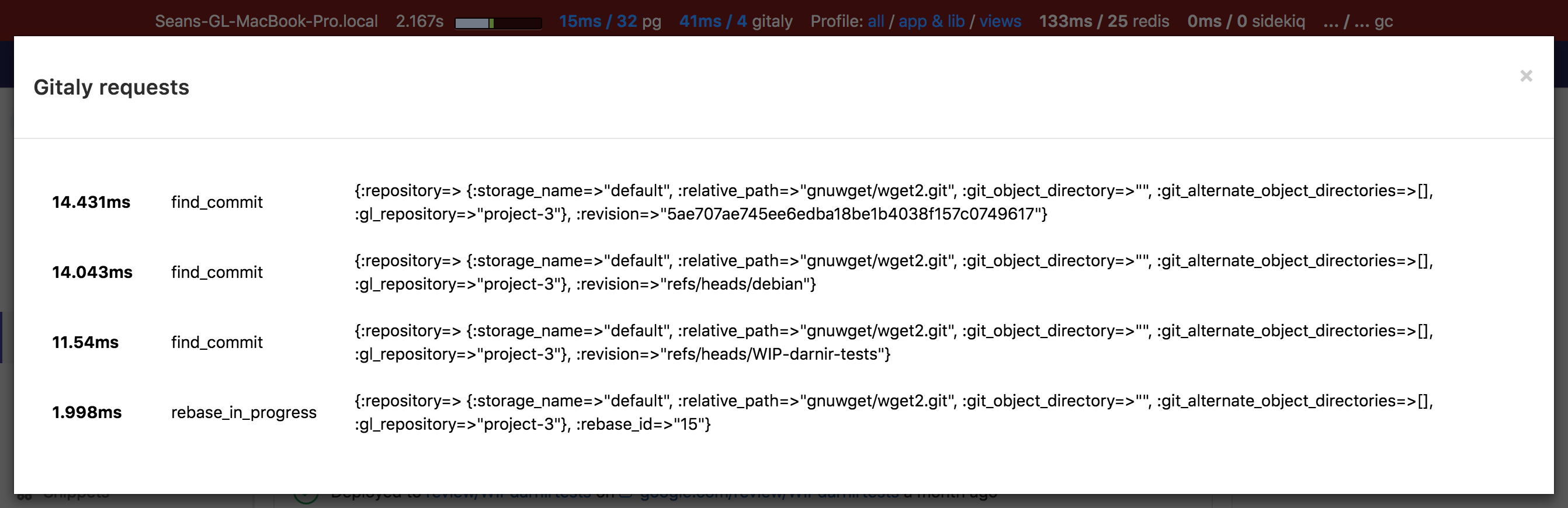
Task: Click the rebase_in_progress method name
Action: (244, 412)
